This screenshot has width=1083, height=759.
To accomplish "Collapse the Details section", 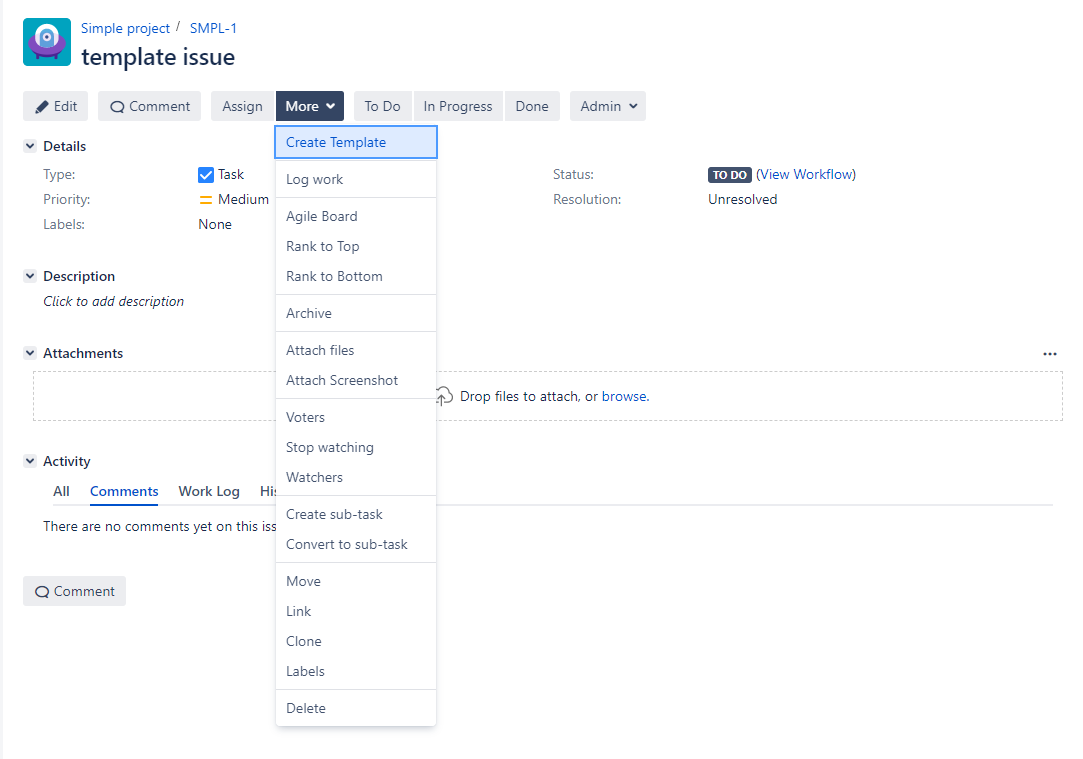I will pos(30,147).
